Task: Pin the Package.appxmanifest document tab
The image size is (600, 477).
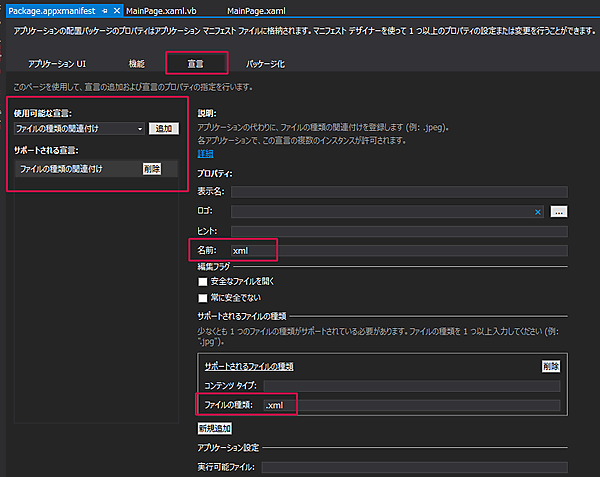Action: (105, 9)
